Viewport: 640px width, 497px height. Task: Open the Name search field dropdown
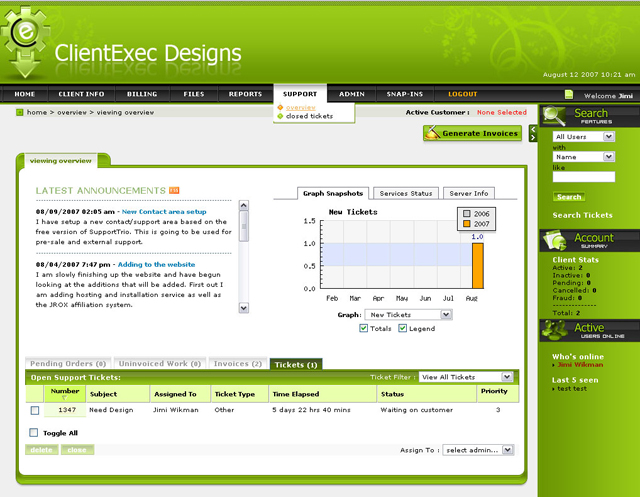[x=584, y=157]
